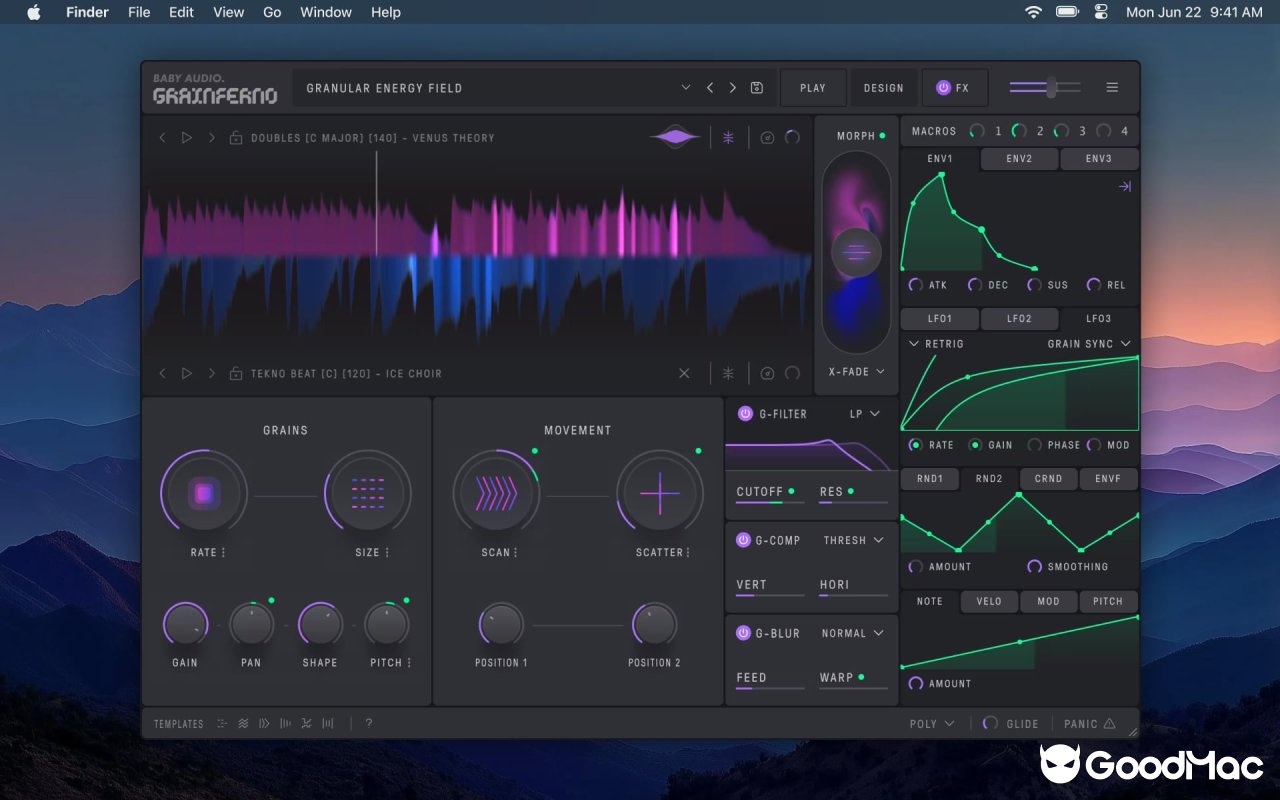The height and width of the screenshot is (800, 1280).
Task: Save the current preset with disk icon
Action: (756, 88)
